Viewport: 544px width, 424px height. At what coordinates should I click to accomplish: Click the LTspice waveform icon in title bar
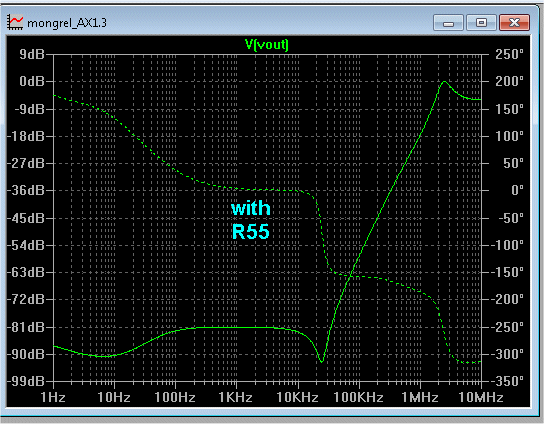[x=15, y=23]
